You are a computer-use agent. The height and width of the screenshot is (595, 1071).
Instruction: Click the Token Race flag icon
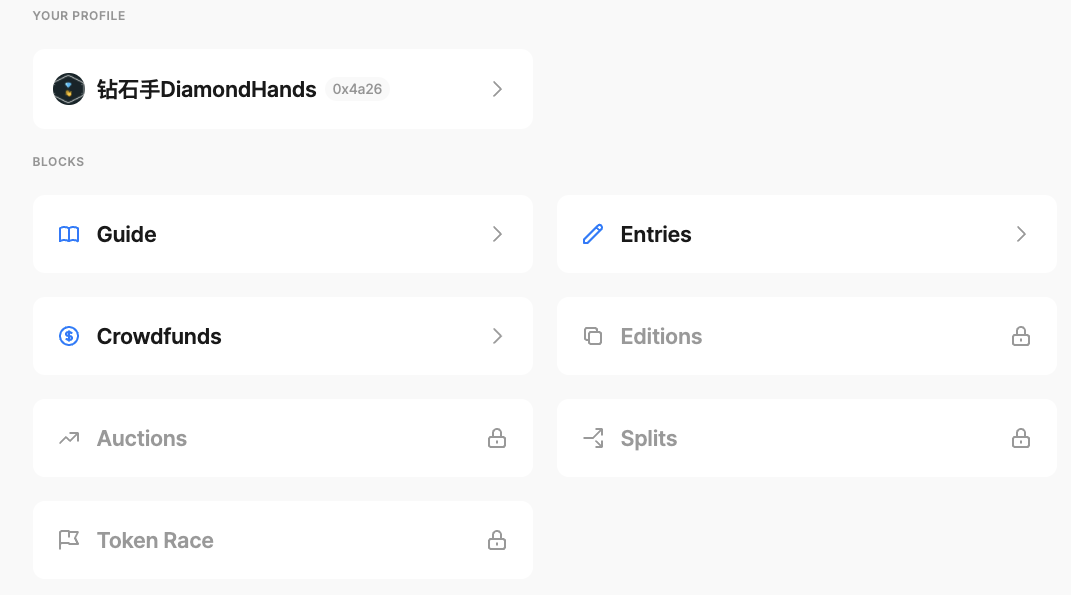point(69,540)
